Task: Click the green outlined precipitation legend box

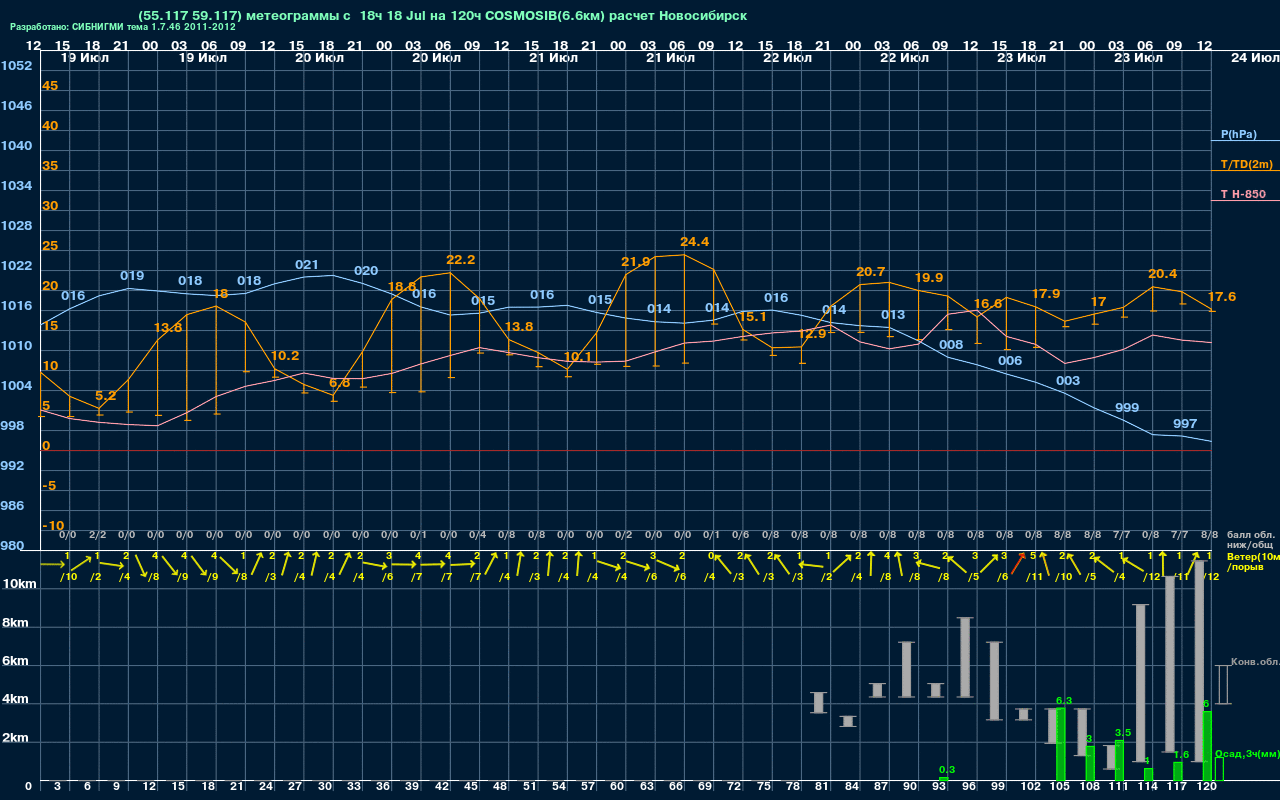Action: [1218, 769]
